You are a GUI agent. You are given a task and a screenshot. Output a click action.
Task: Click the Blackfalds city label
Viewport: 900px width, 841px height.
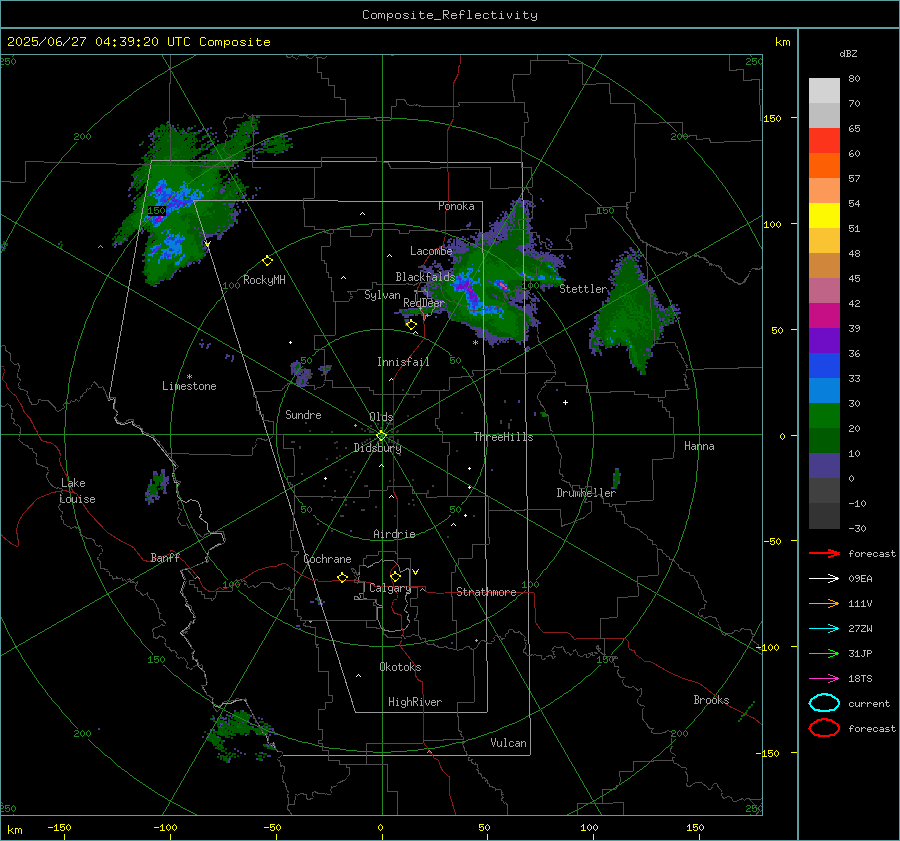[425, 277]
